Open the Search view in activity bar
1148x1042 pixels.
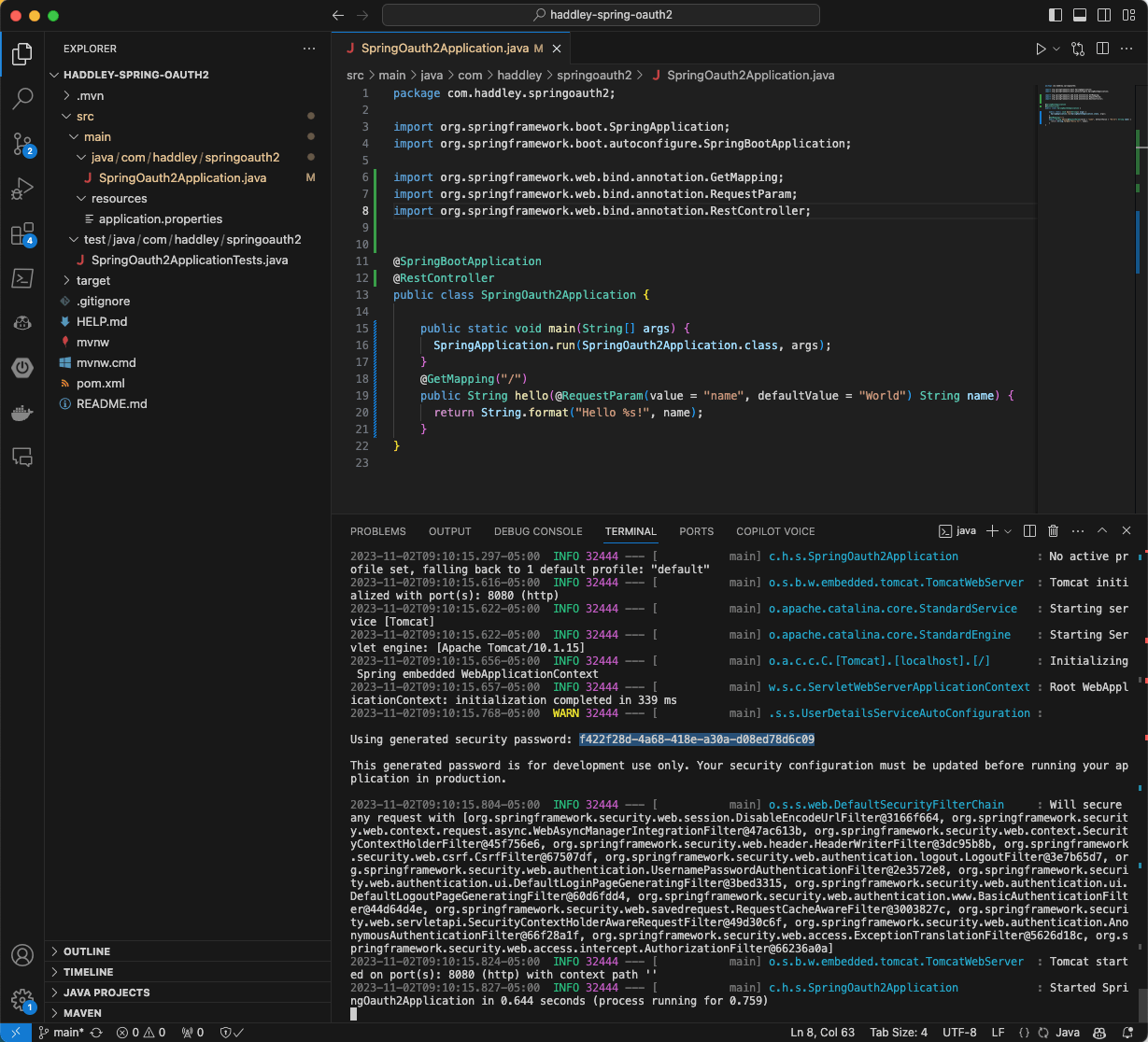point(22,98)
